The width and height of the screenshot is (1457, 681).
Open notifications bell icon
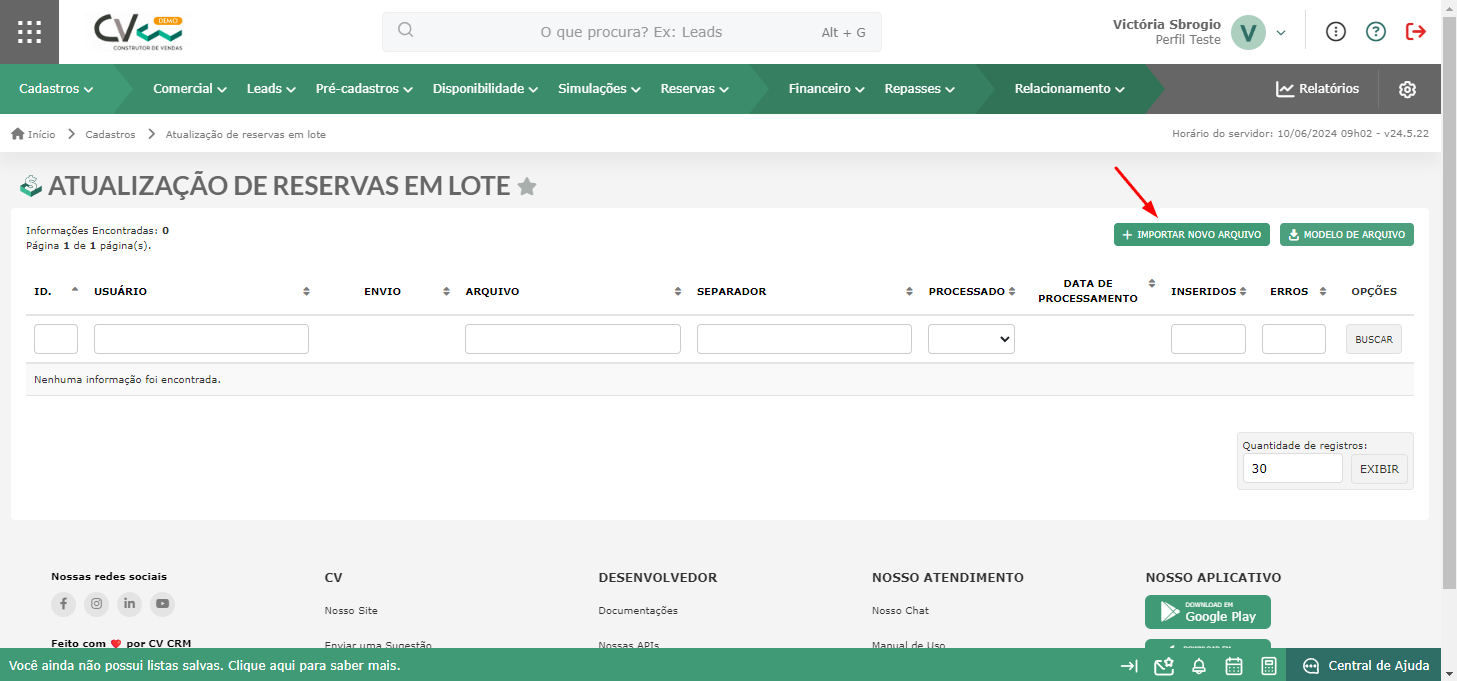point(1198,666)
